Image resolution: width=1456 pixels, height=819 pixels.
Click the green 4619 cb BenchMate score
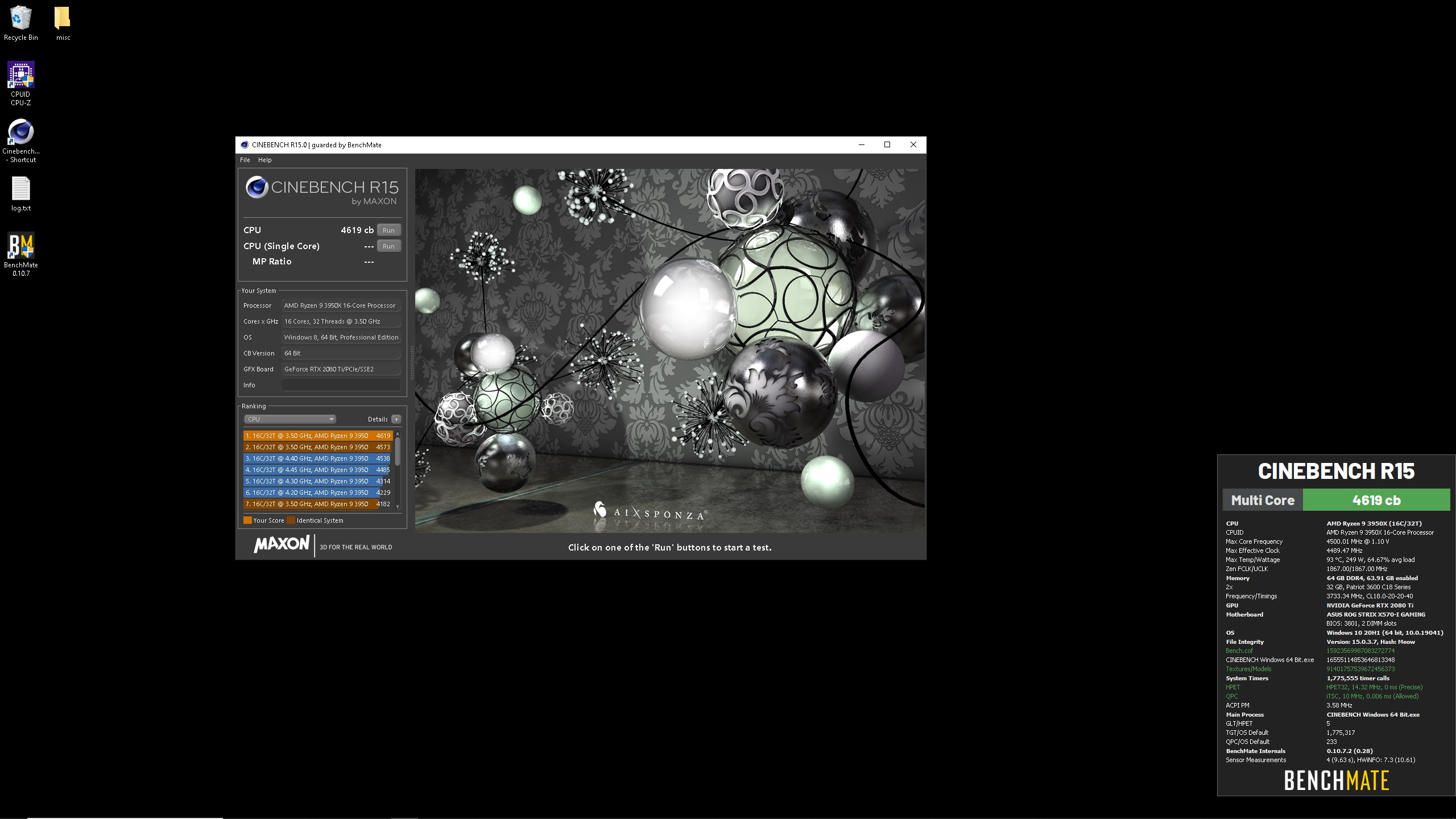pos(1376,500)
